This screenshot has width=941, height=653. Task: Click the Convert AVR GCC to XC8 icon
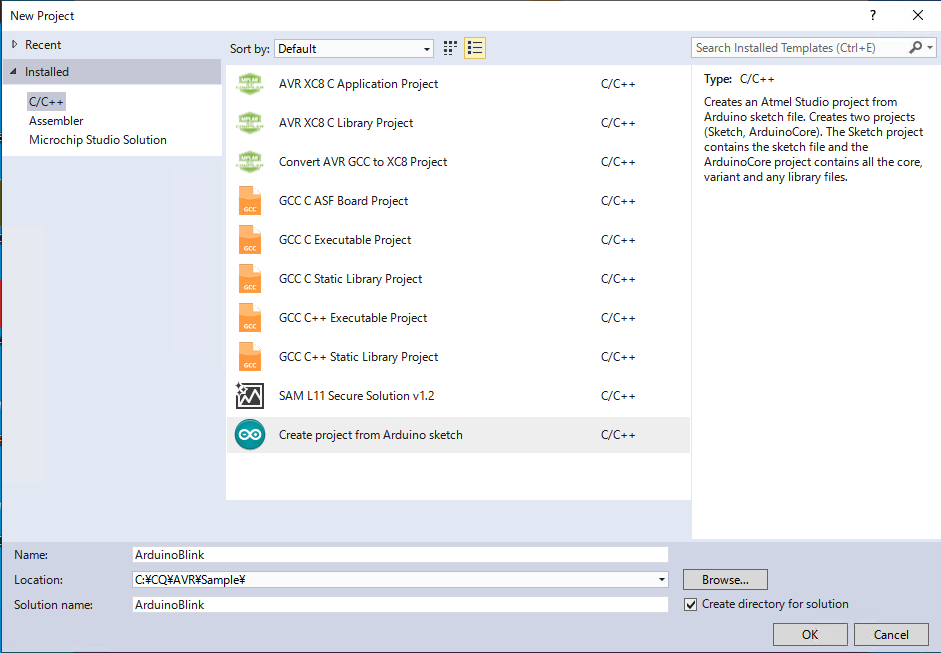(x=249, y=162)
